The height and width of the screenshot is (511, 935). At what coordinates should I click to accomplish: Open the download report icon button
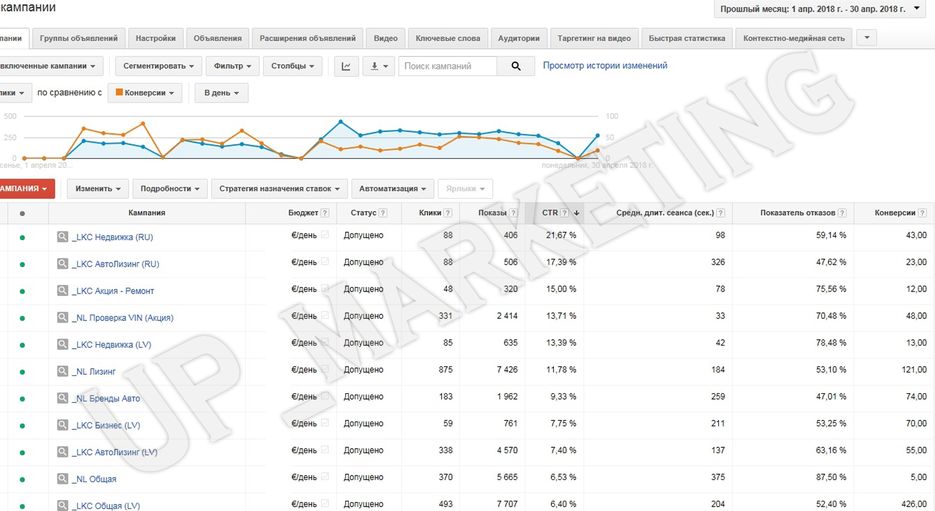(x=379, y=66)
